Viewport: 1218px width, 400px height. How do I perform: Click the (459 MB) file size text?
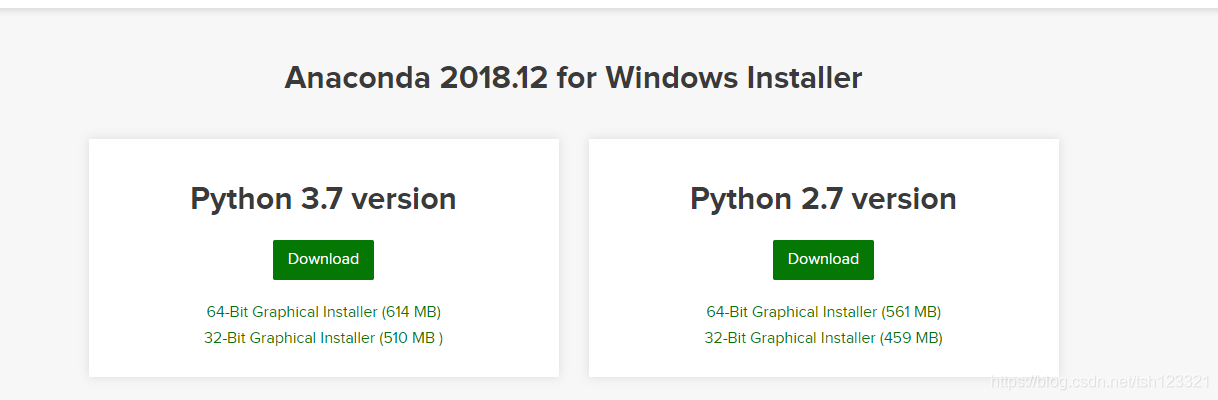click(x=911, y=338)
